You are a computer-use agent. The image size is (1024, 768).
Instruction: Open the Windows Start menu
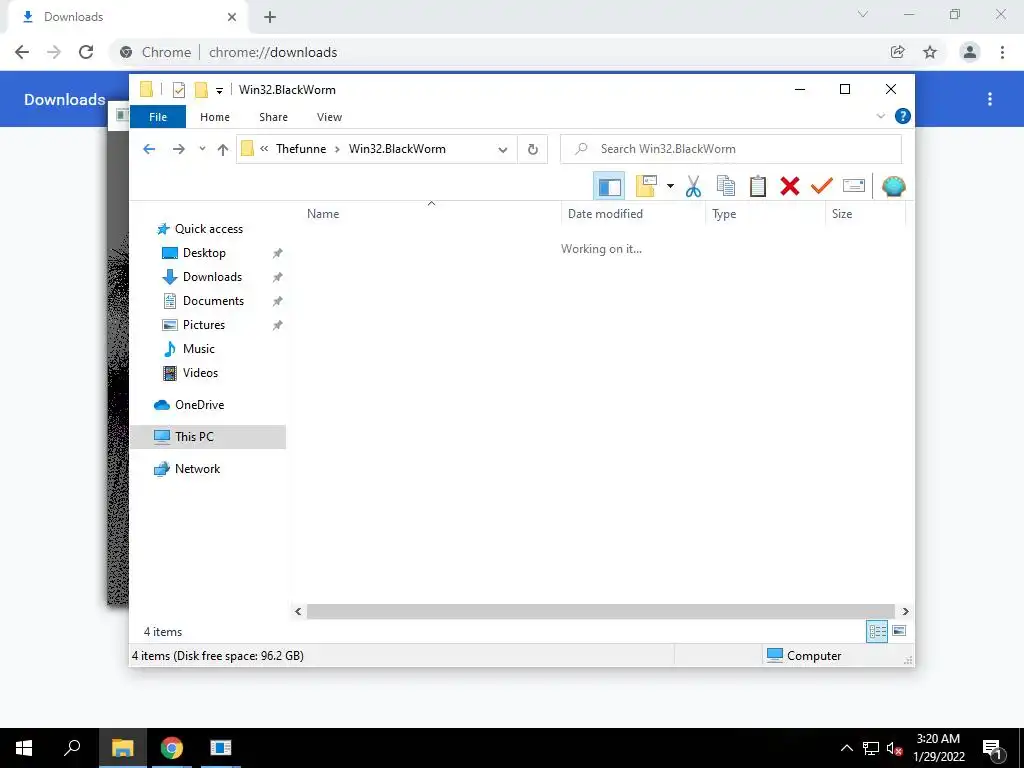click(24, 748)
